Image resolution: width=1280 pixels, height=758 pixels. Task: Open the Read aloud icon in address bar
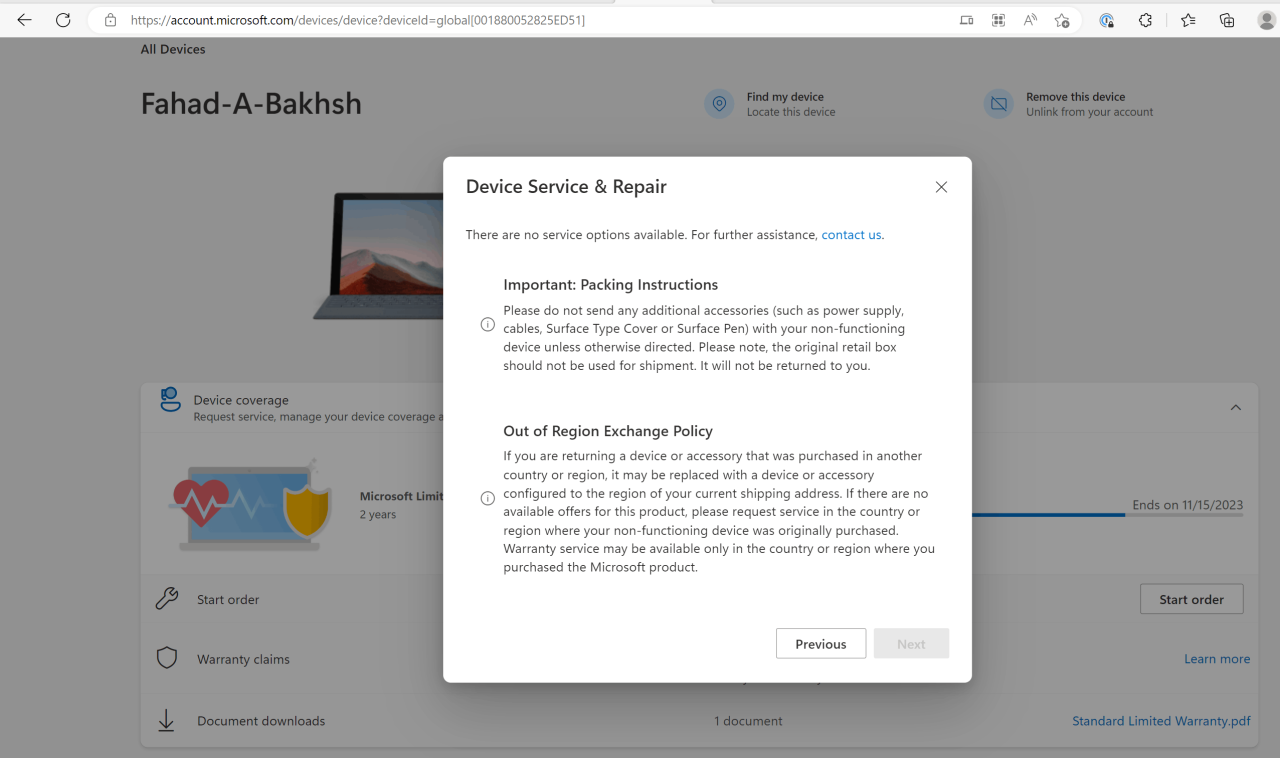pyautogui.click(x=1030, y=20)
